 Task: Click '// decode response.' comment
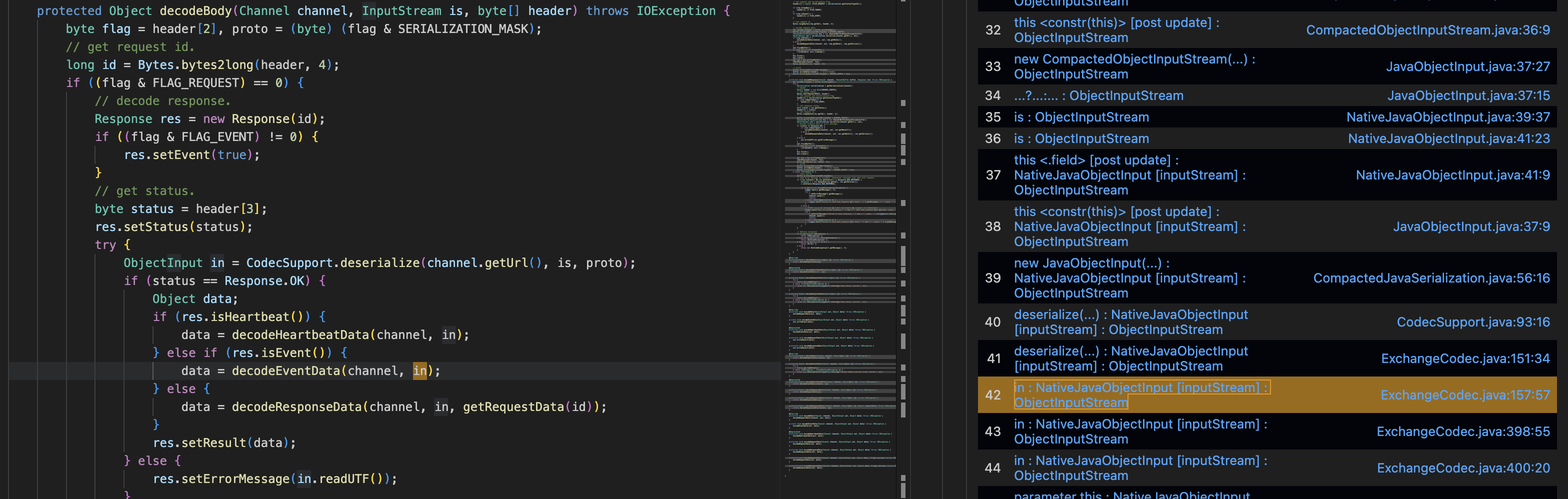162,101
